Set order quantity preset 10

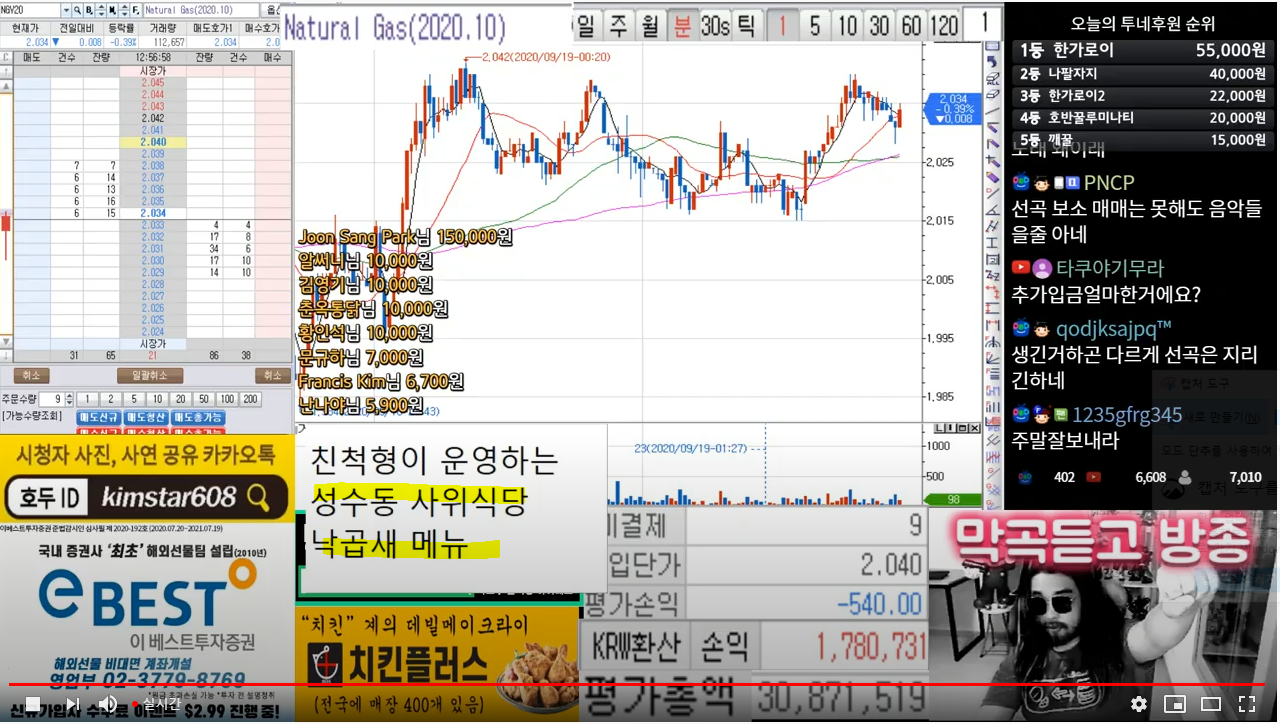tap(157, 399)
